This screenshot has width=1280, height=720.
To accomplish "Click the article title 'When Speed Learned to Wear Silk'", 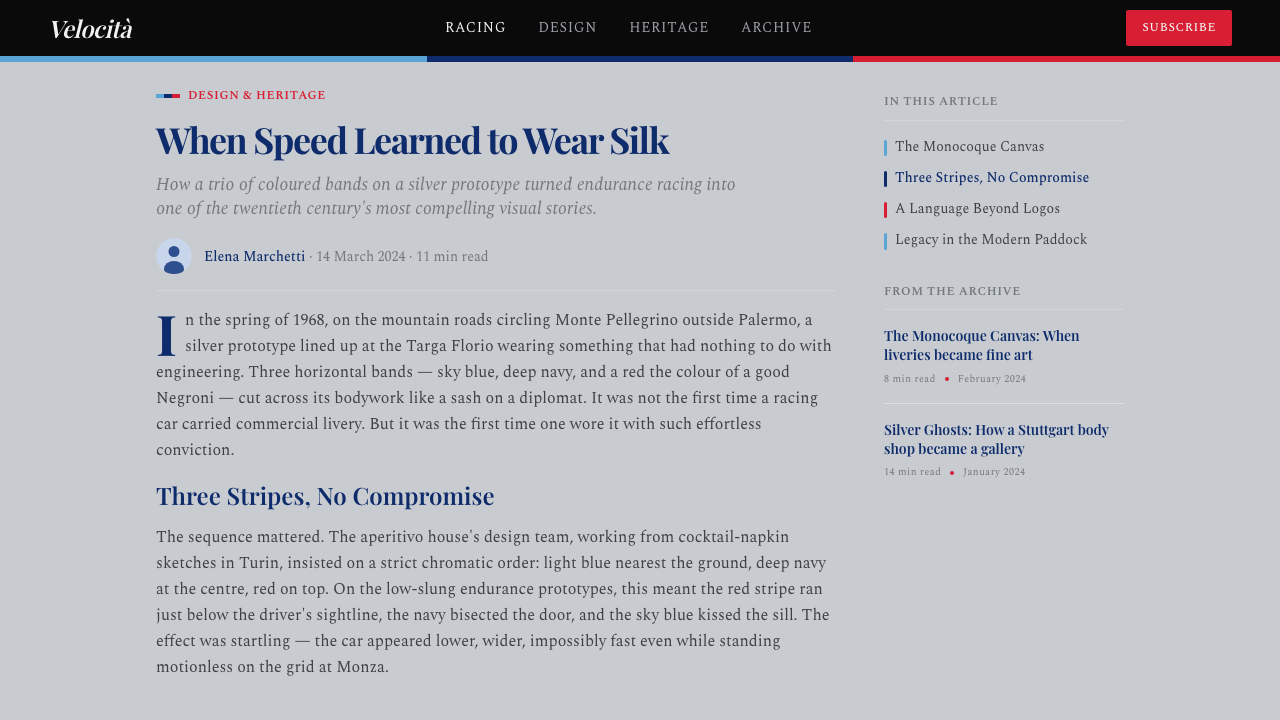I will tap(412, 141).
